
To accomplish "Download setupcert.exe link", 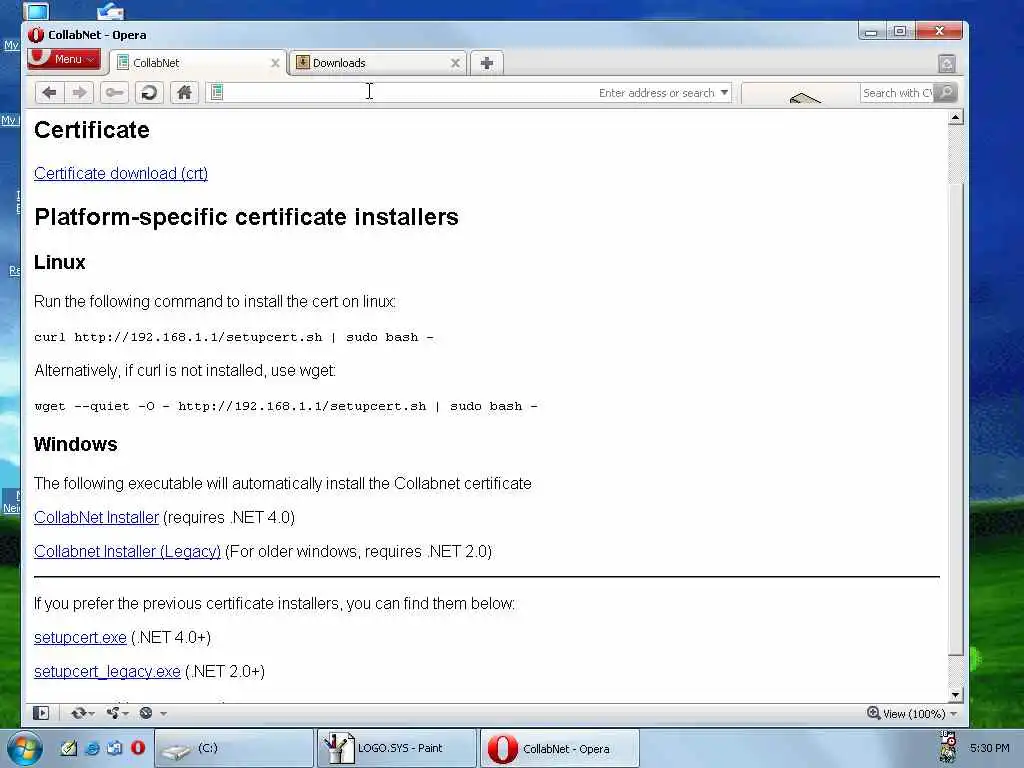I will coord(80,637).
